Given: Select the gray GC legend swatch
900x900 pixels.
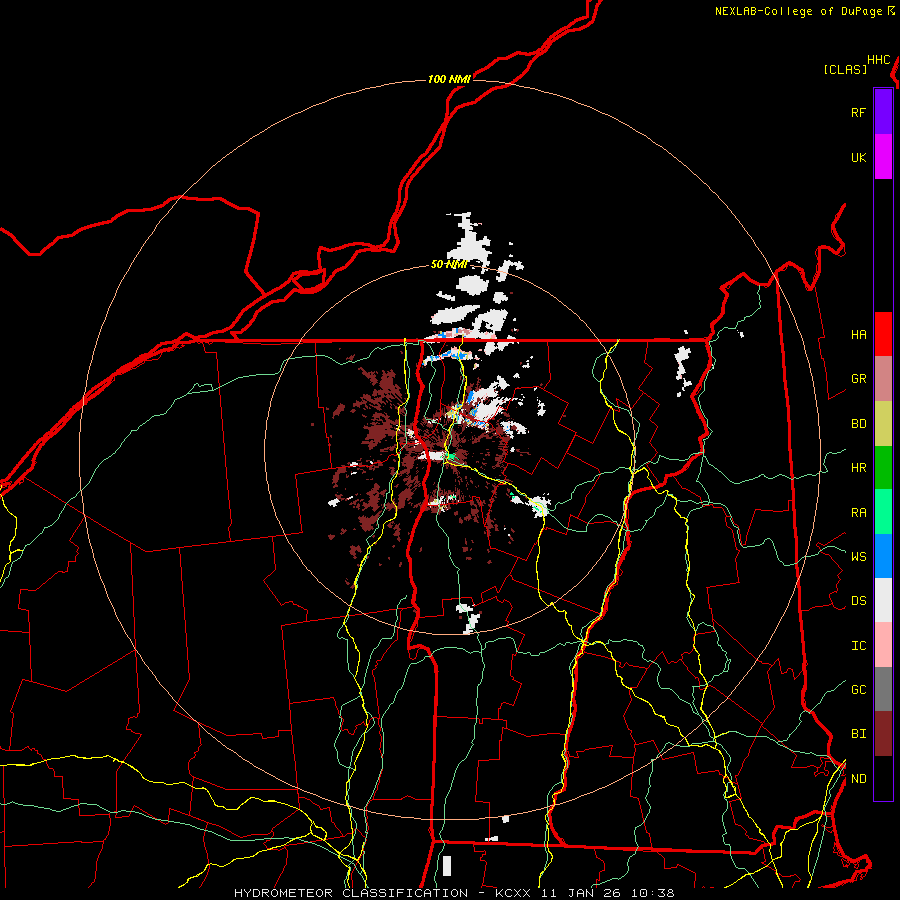Looking at the screenshot, I should 883,689.
